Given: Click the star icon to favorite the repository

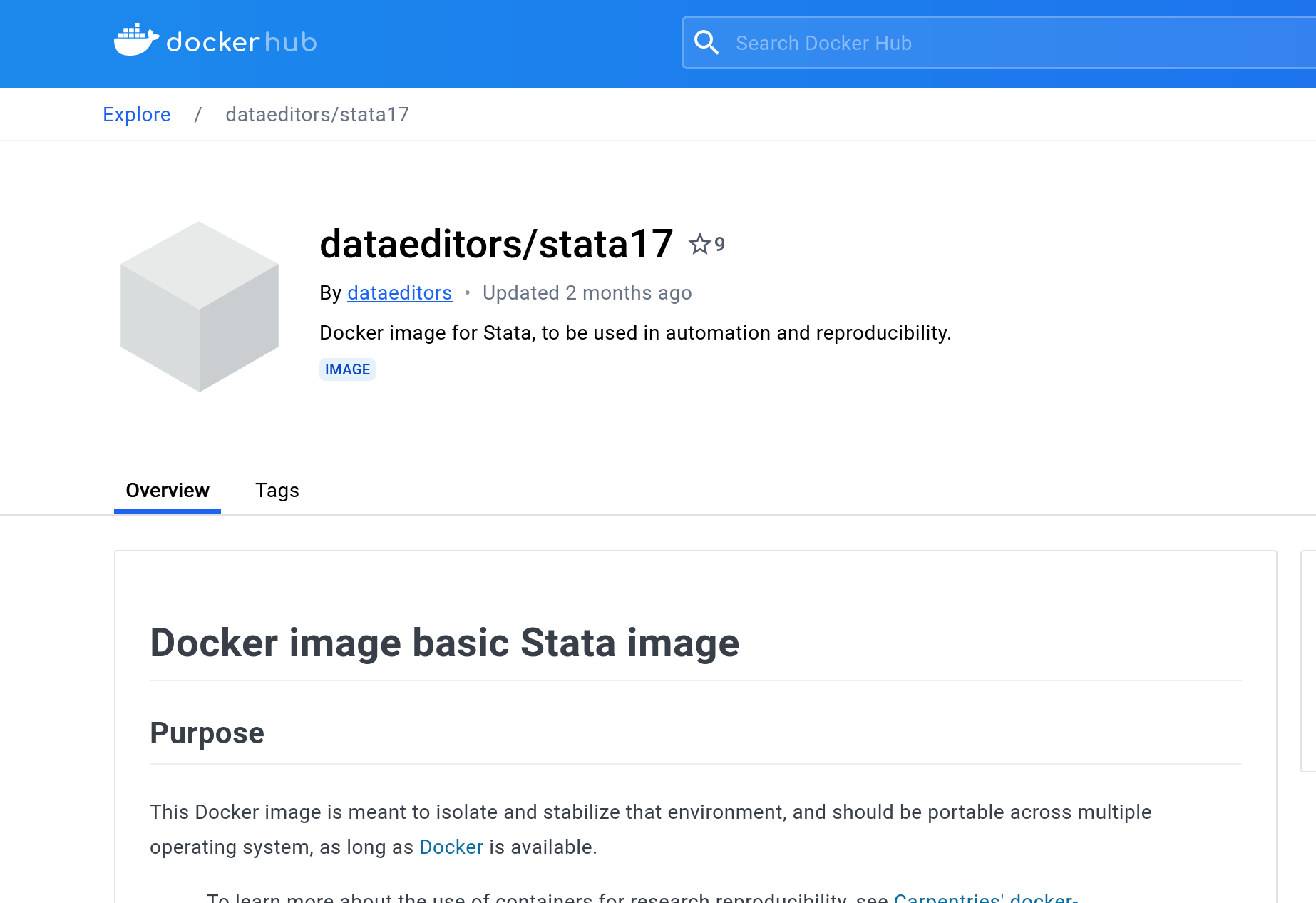Looking at the screenshot, I should pyautogui.click(x=698, y=244).
